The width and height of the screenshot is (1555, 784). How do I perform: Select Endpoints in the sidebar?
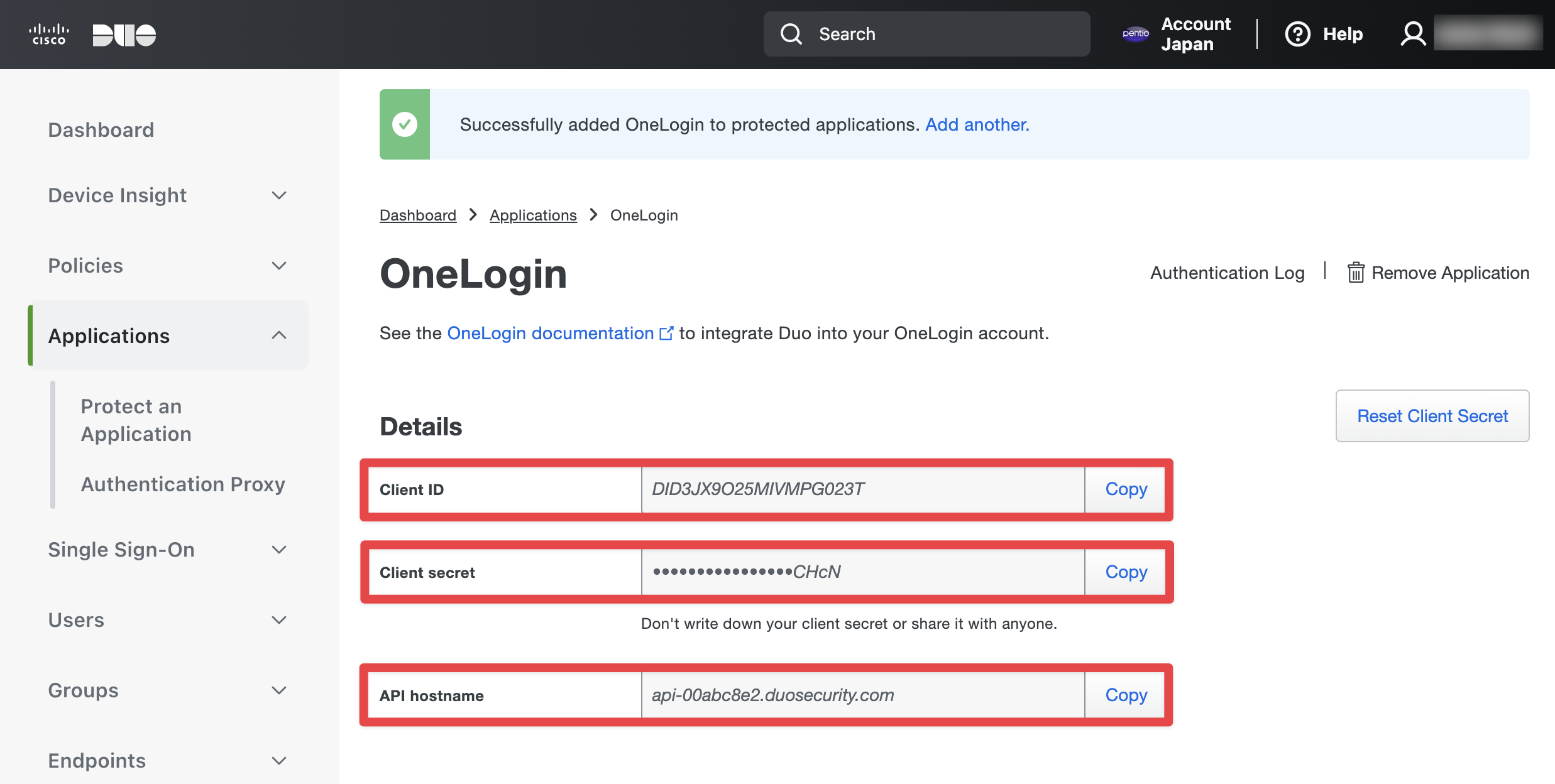tap(97, 761)
